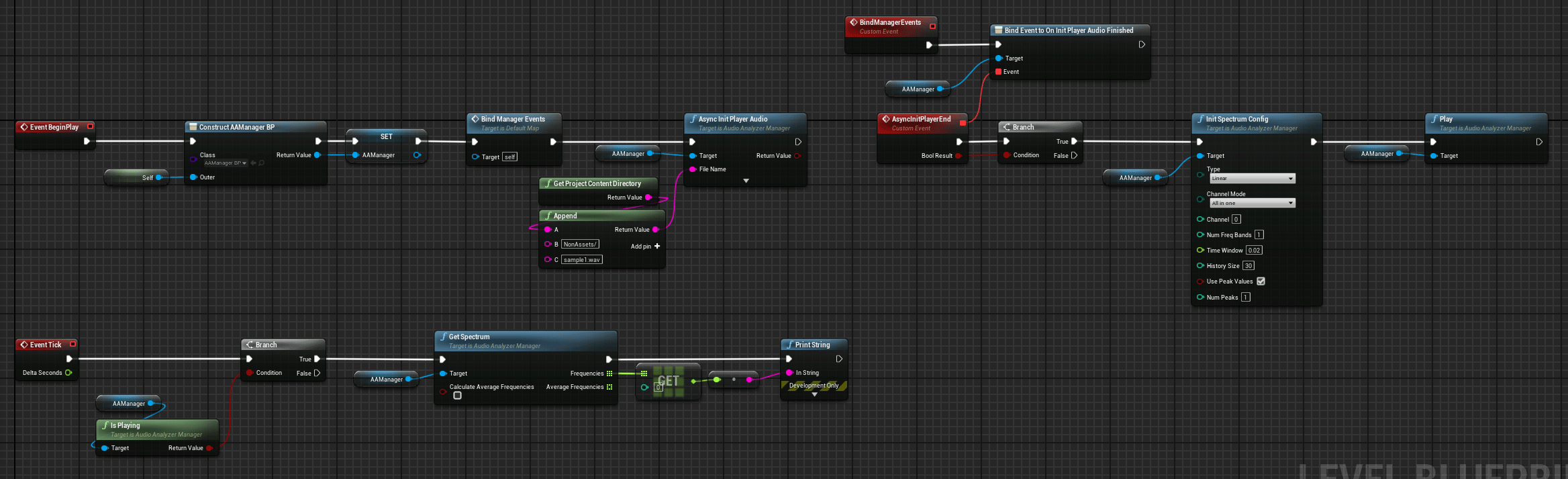Open Channel Mode dropdown showing All in one
The height and width of the screenshot is (479, 1568).
point(1252,203)
